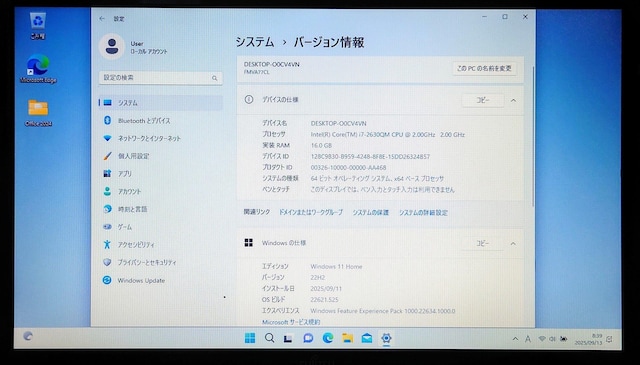The width and height of the screenshot is (640, 365).
Task: Click the IME A input indicator
Action: (528, 339)
